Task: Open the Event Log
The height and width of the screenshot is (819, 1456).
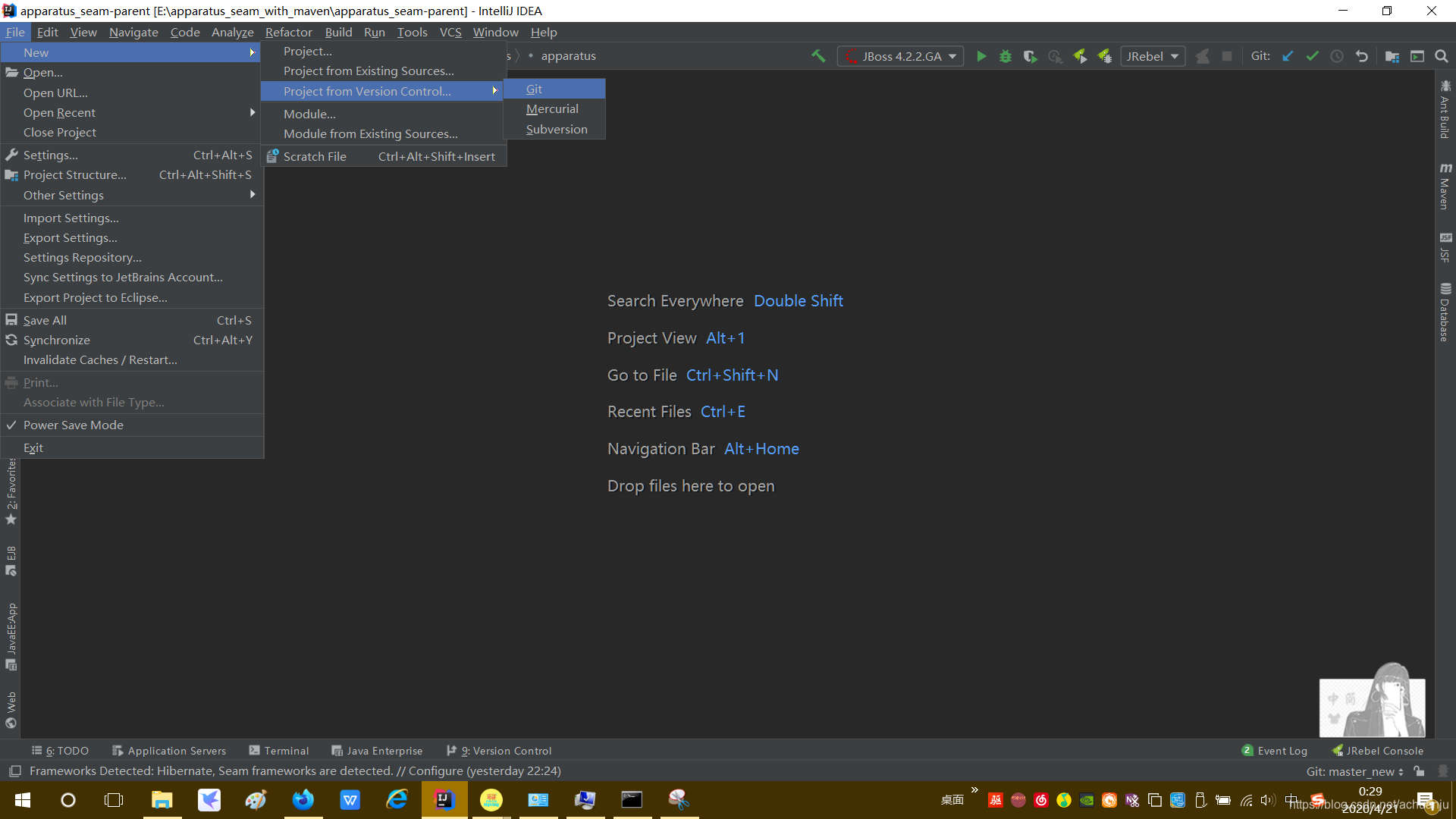Action: coord(1275,751)
